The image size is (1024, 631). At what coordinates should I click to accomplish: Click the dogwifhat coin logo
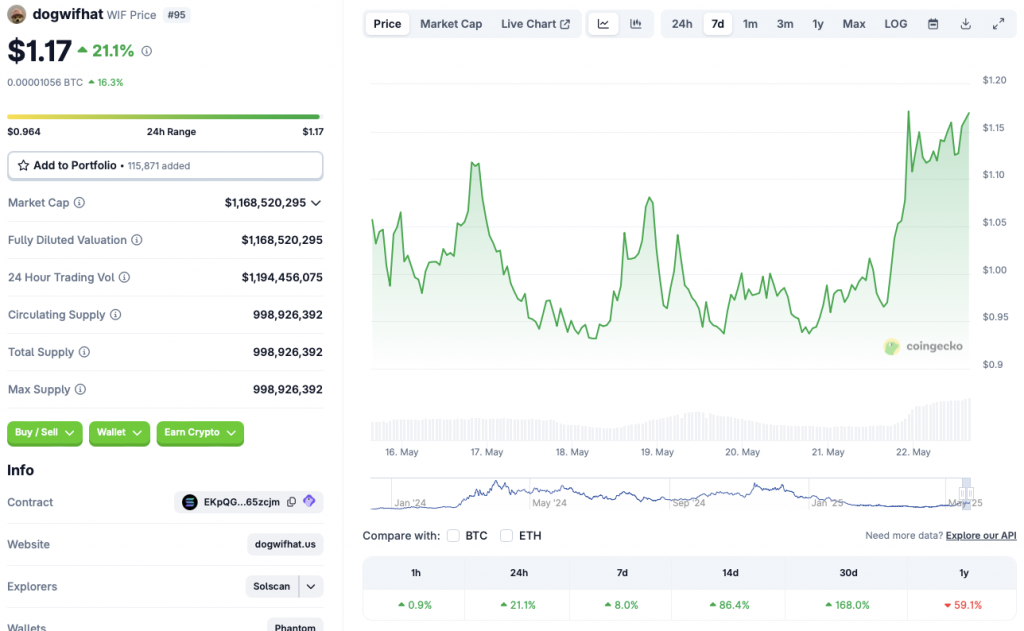16,14
